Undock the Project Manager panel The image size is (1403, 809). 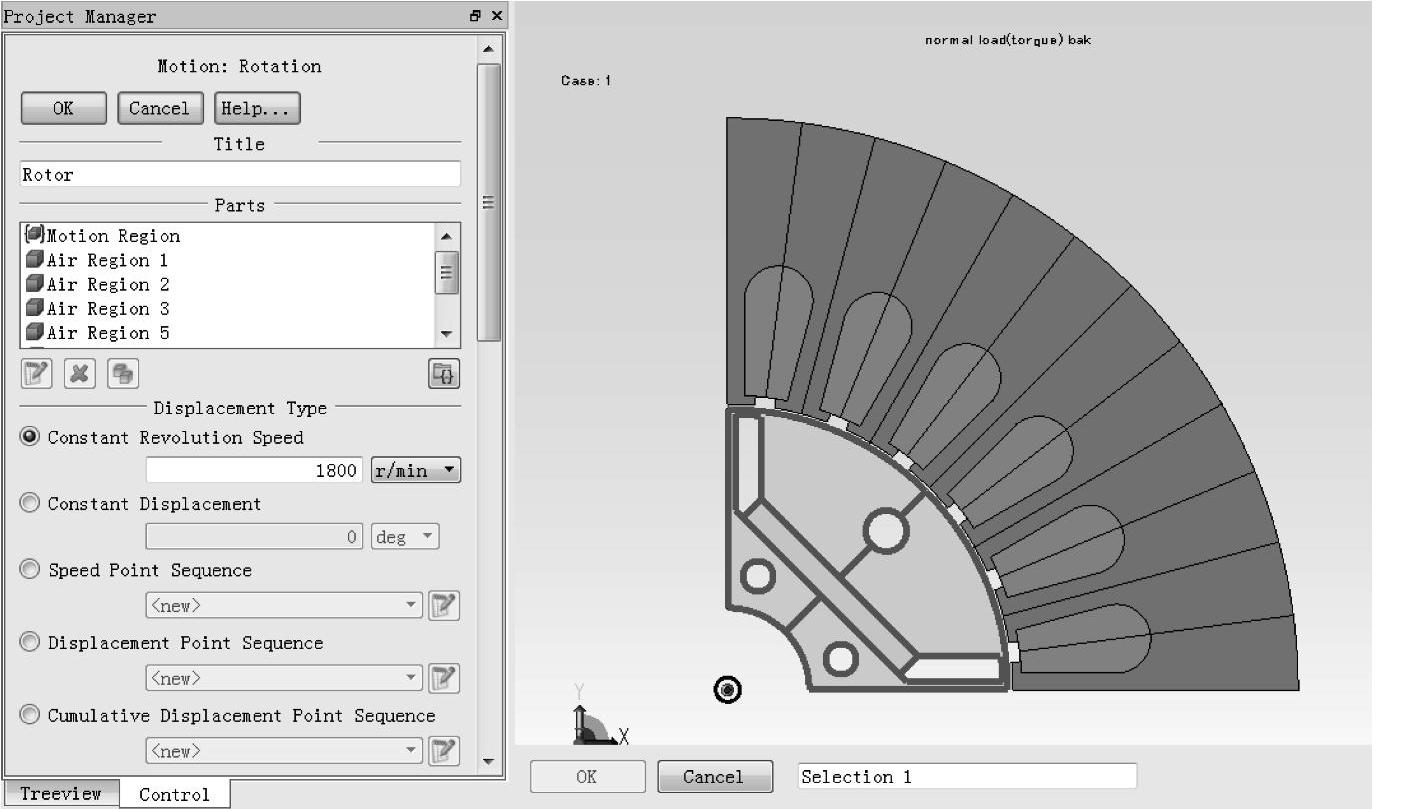pyautogui.click(x=475, y=16)
